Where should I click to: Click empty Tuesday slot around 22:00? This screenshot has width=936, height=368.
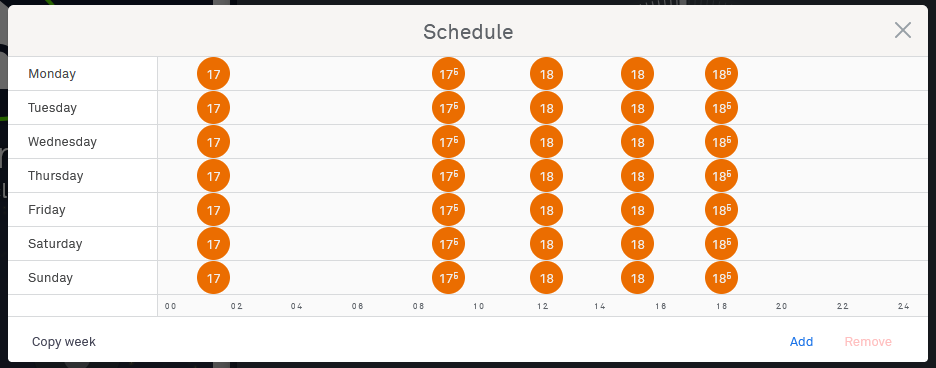[x=842, y=108]
